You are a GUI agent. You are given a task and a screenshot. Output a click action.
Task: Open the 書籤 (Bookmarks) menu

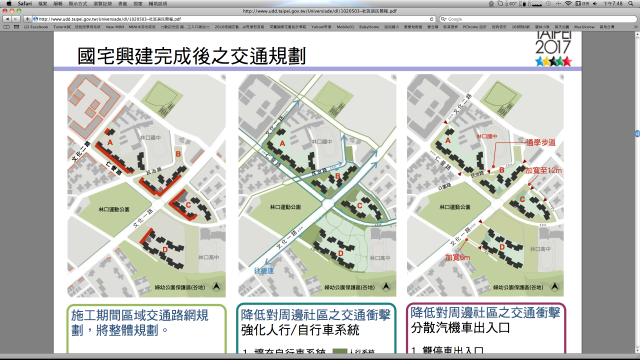point(122,3)
